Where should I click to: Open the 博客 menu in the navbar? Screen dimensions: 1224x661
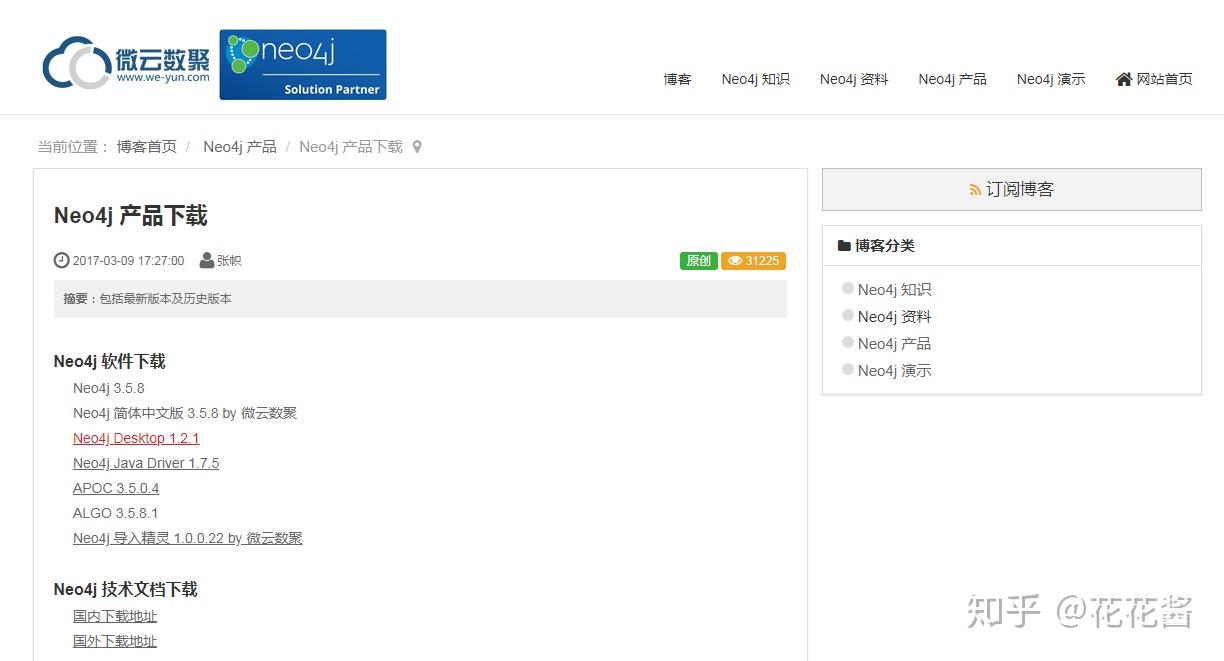[x=677, y=79]
